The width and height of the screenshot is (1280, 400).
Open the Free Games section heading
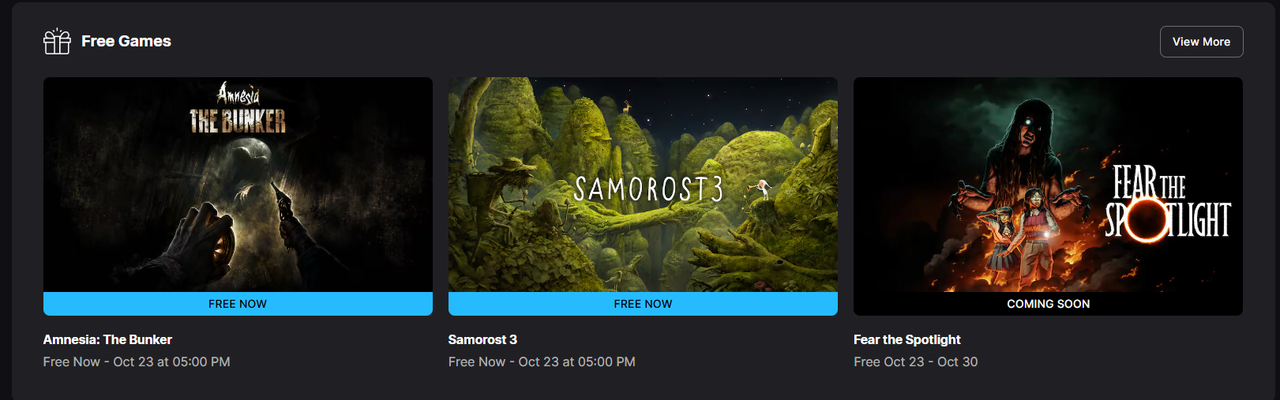[x=126, y=41]
